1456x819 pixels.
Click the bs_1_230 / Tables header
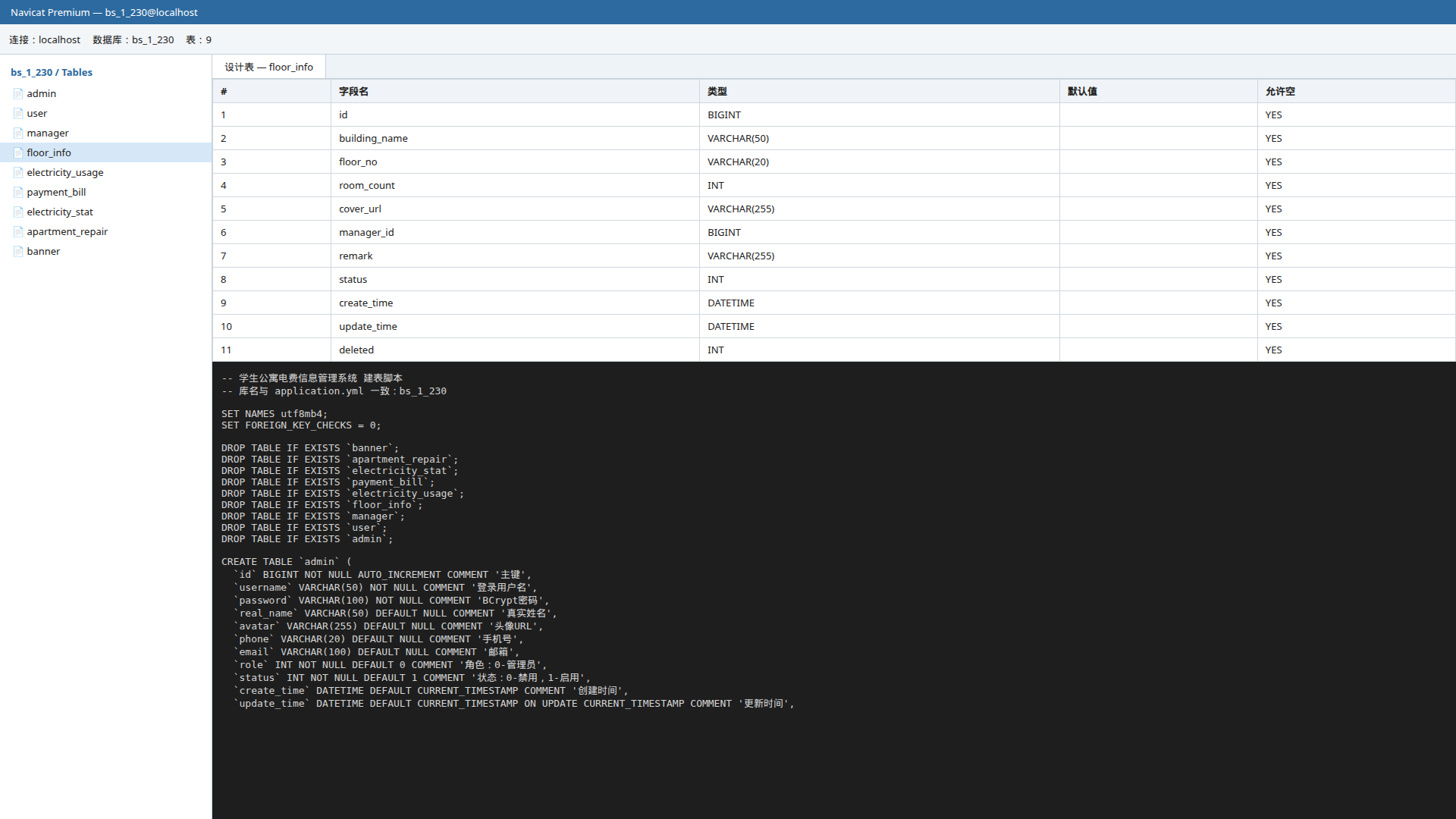click(x=52, y=72)
